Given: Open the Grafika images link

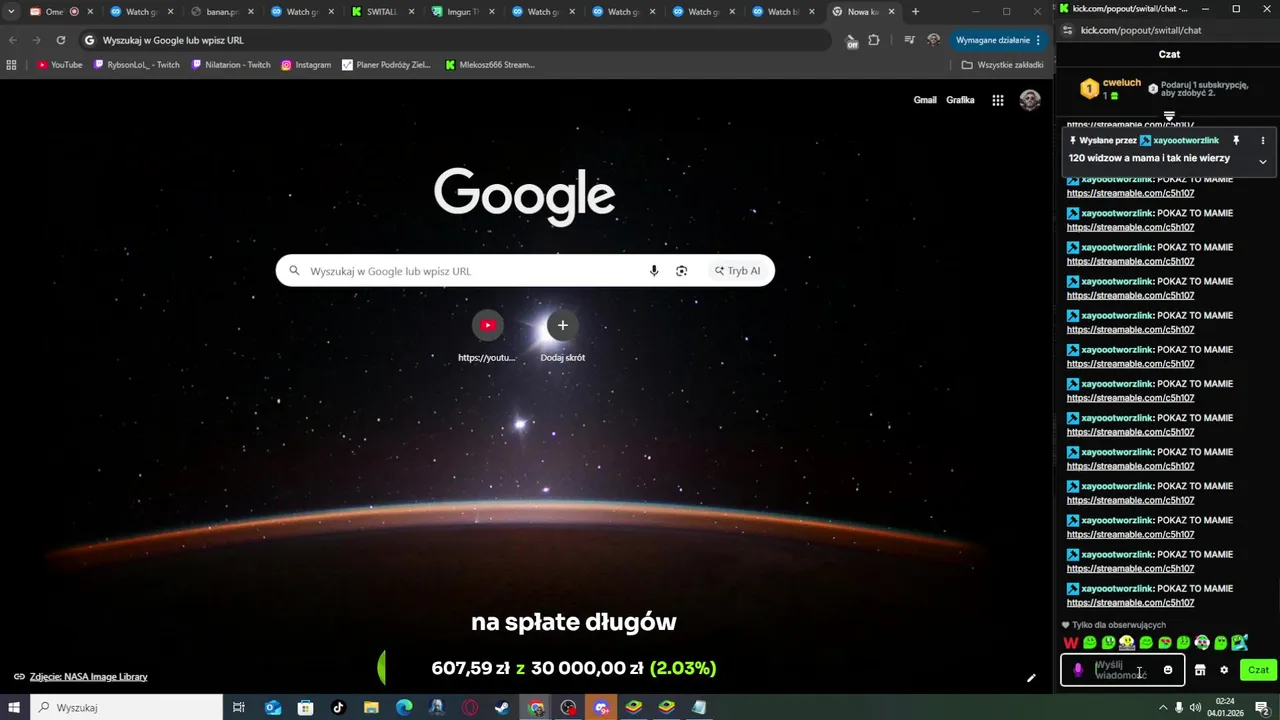Looking at the screenshot, I should 960,100.
